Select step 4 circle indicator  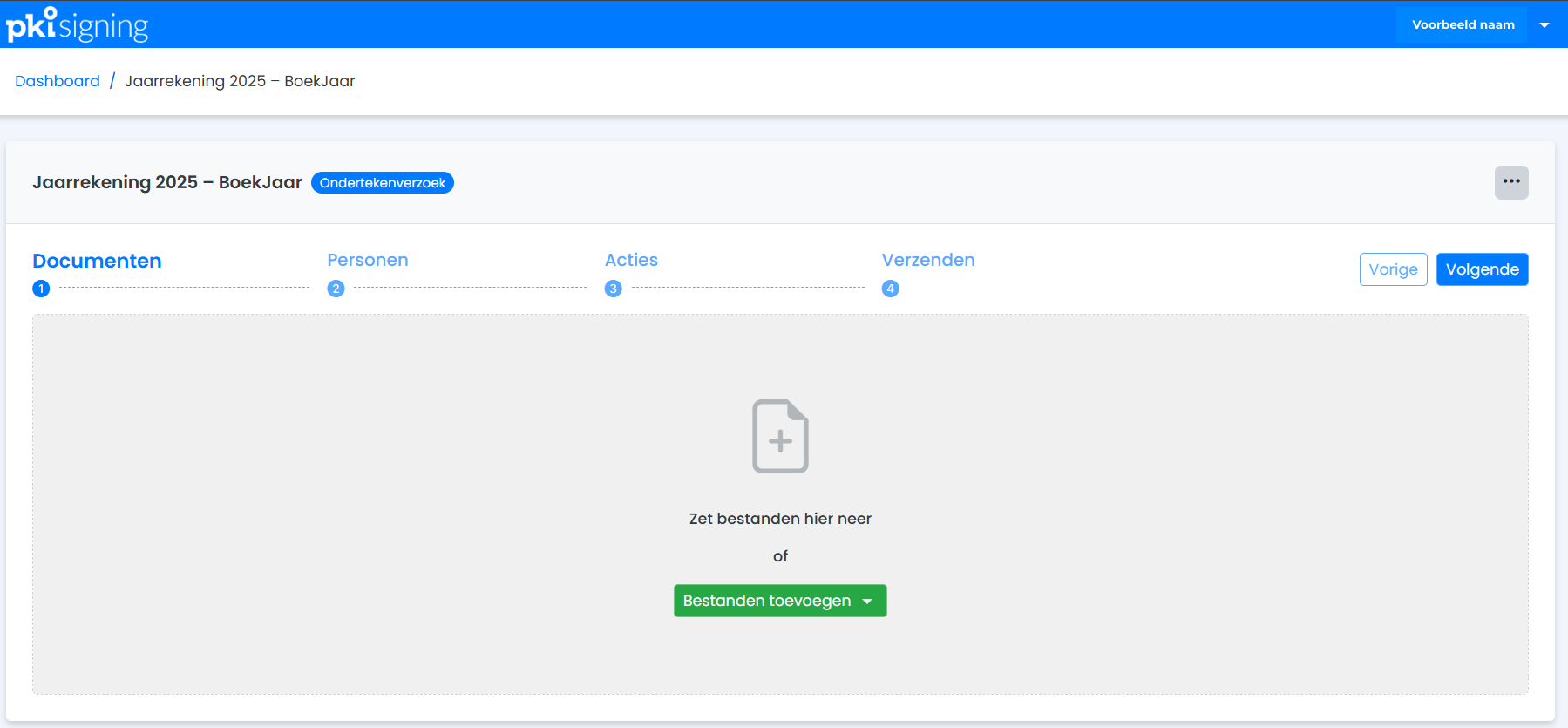pos(890,289)
